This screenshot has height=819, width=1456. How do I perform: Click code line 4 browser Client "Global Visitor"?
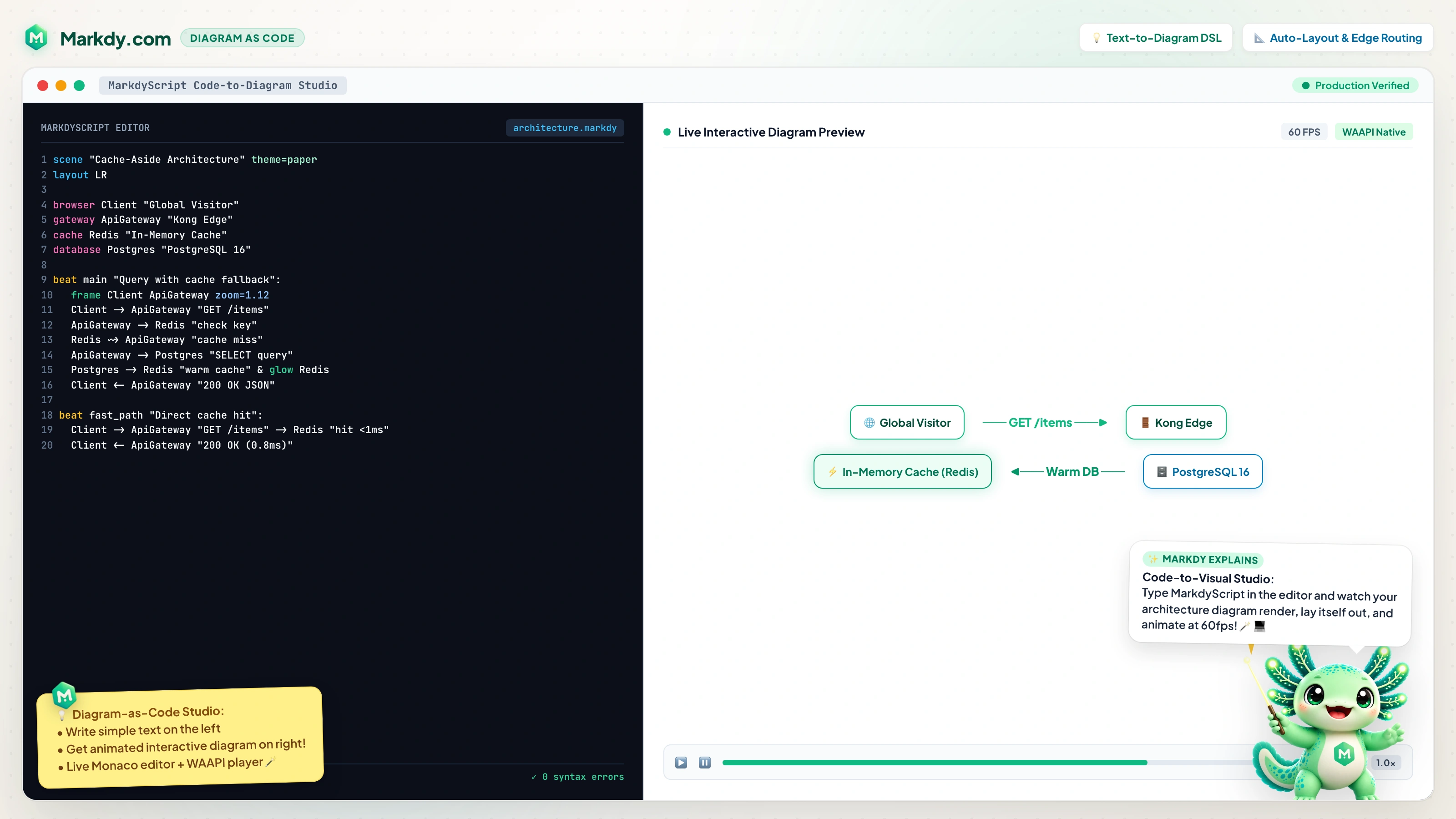coord(146,205)
